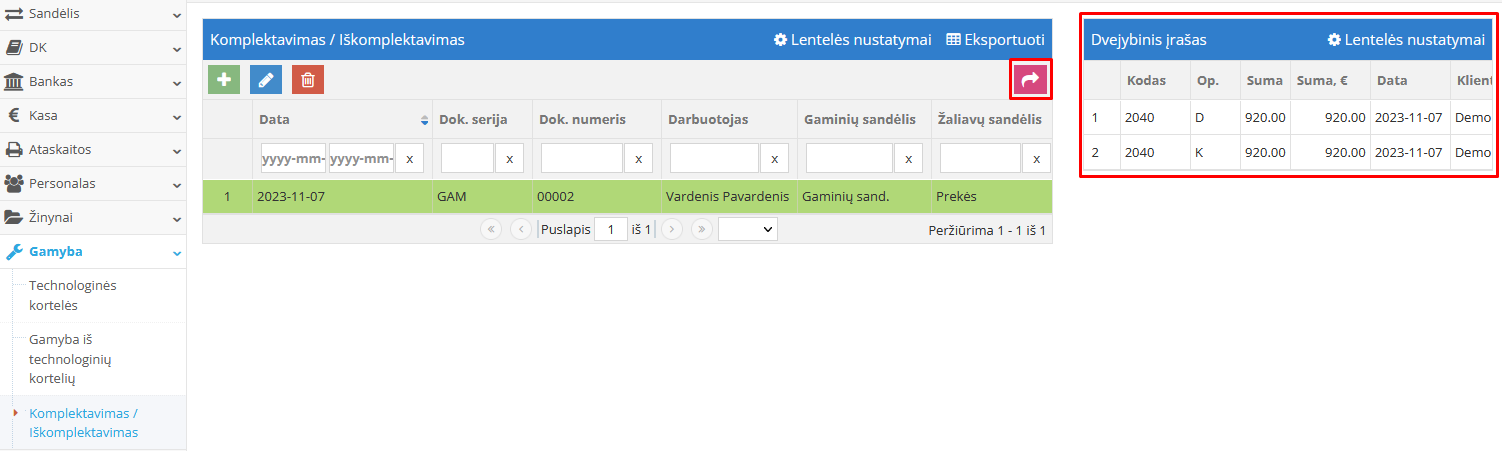This screenshot has height=451, width=1502.
Task: Sort table by the Data column
Action: 342,120
